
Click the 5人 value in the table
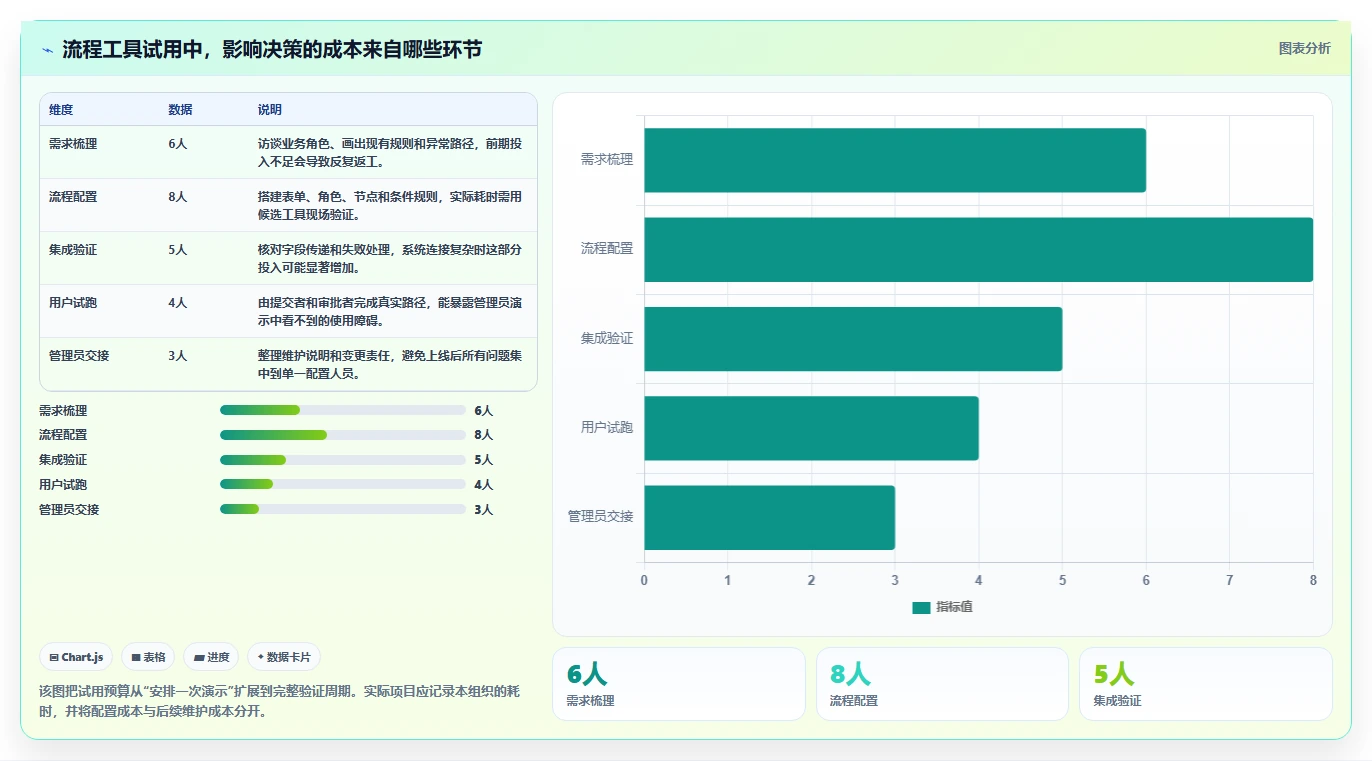(x=178, y=250)
